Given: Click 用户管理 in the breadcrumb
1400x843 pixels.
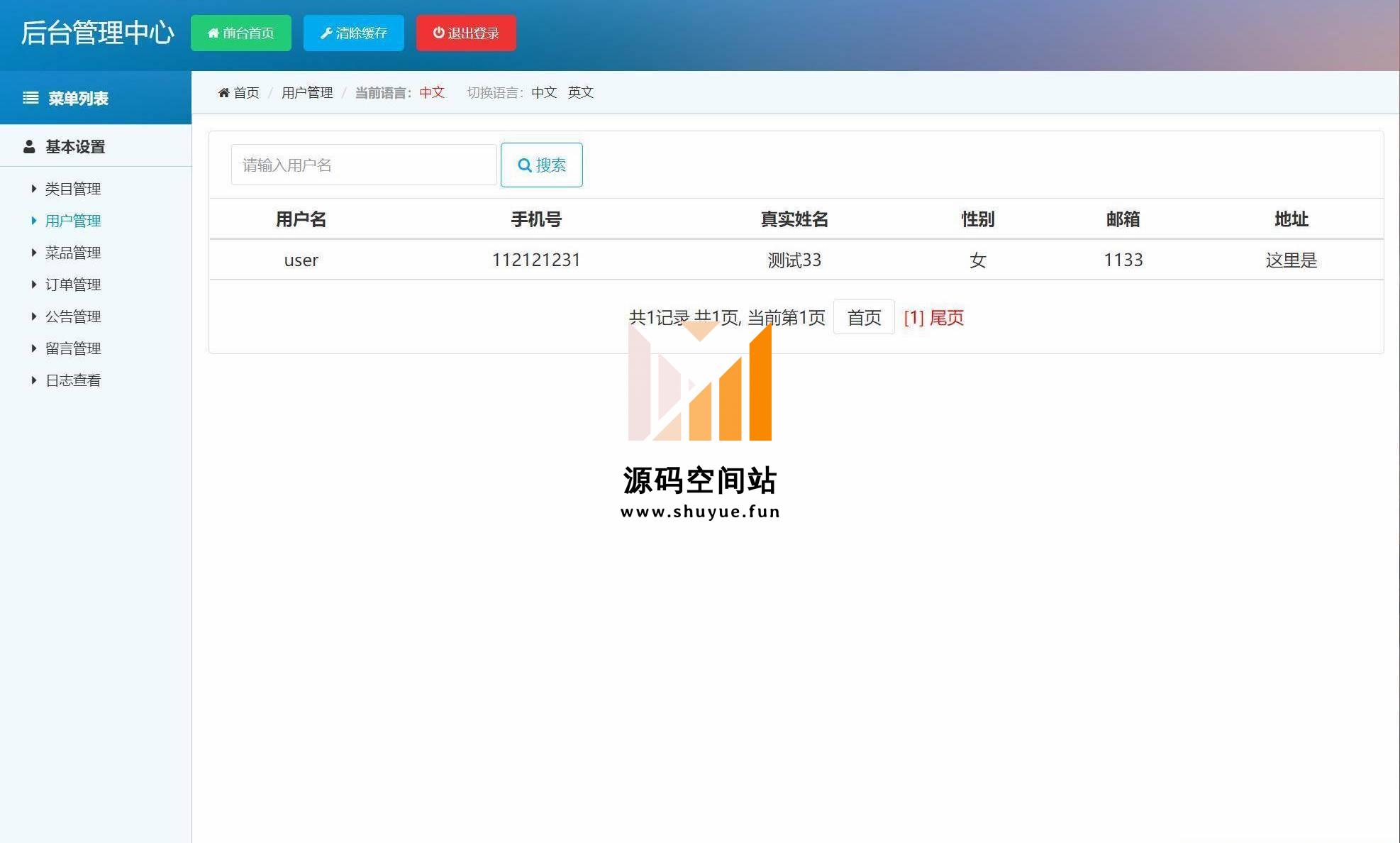Looking at the screenshot, I should [x=307, y=92].
